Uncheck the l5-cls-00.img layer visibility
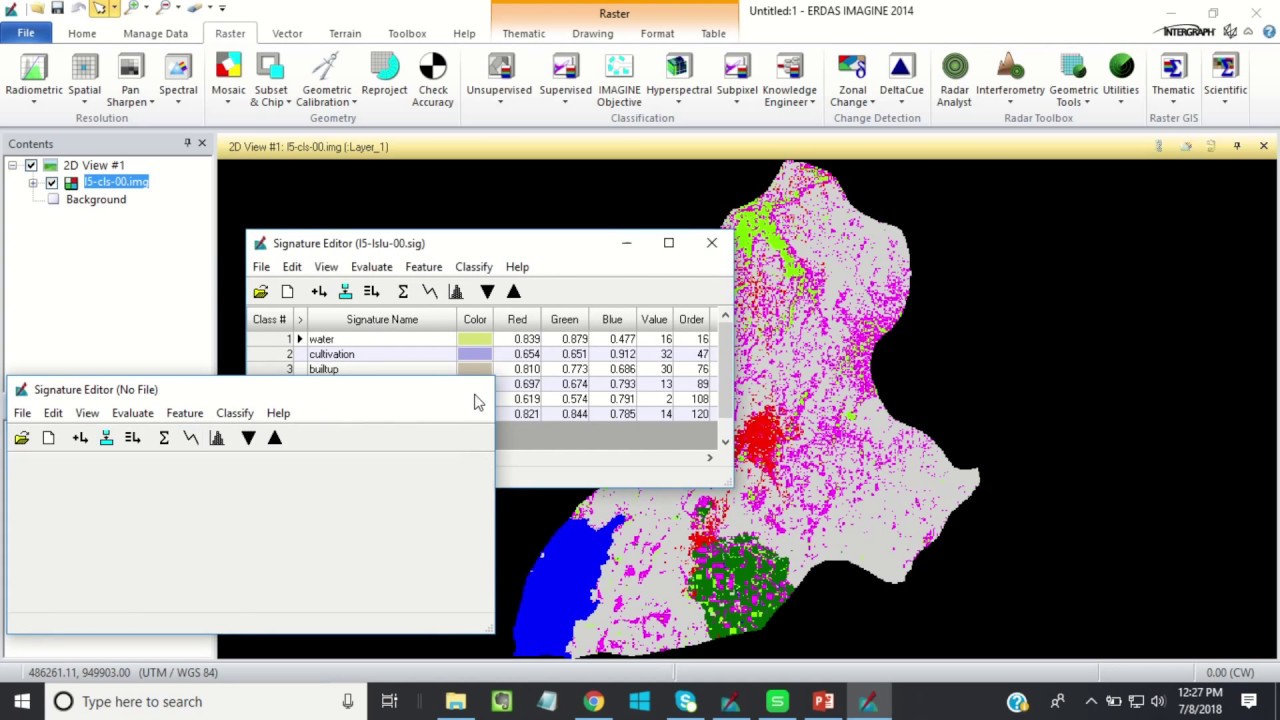 52,183
